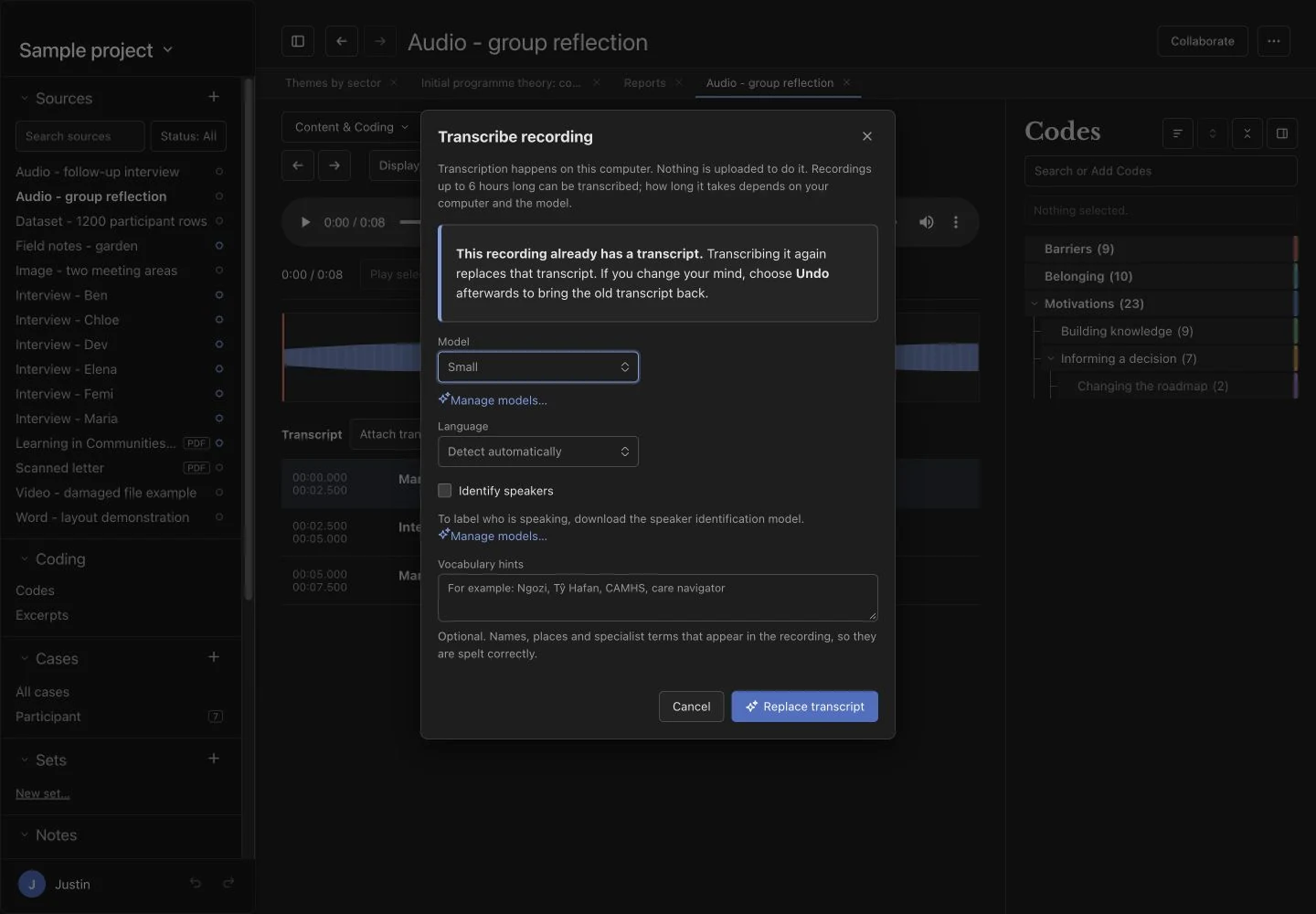Image resolution: width=1316 pixels, height=914 pixels.
Task: Collapse the Motivations code group
Action: coord(1035,303)
